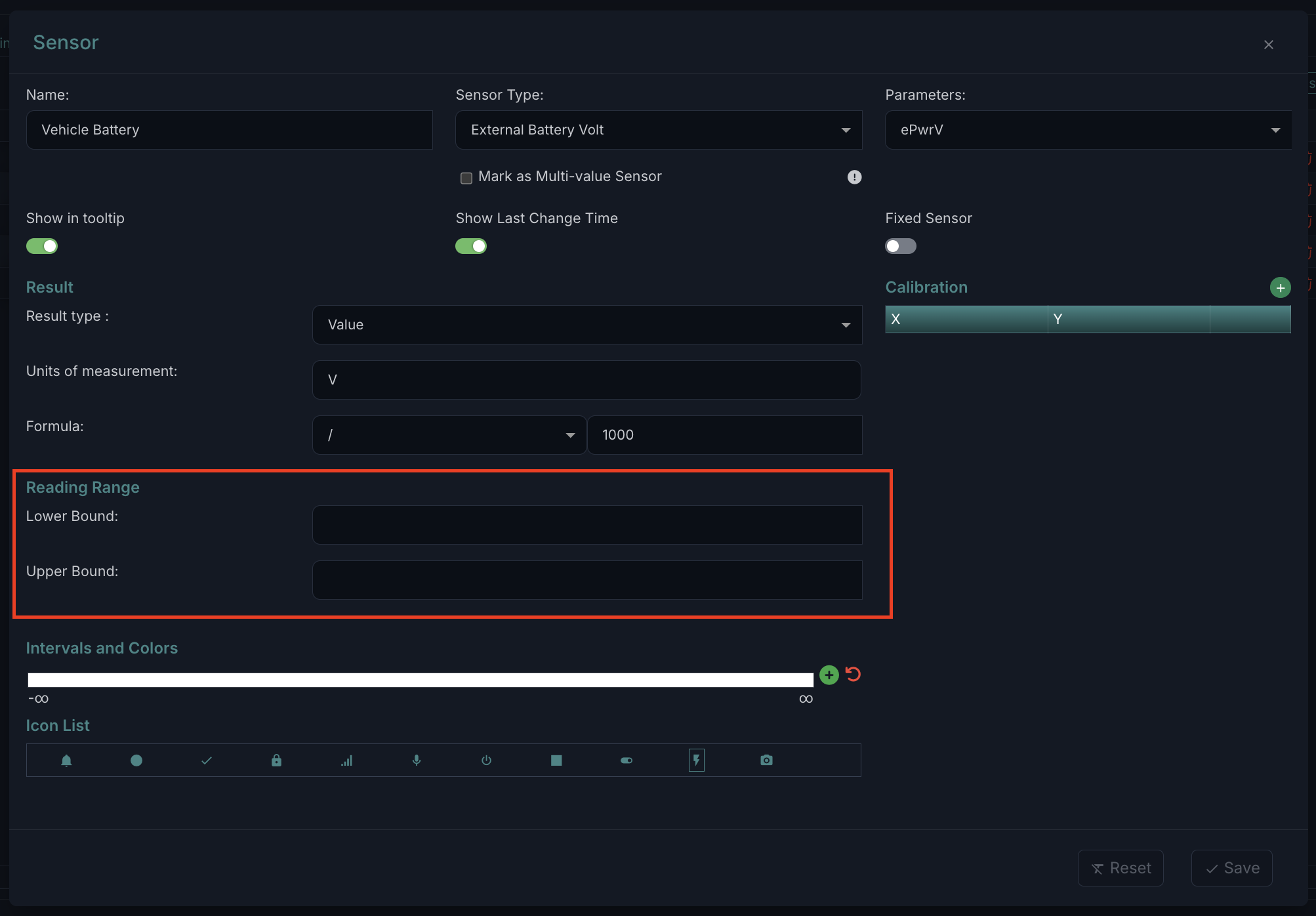This screenshot has height=916, width=1316.
Task: Open the multi-value sensor info icon
Action: coord(854,177)
